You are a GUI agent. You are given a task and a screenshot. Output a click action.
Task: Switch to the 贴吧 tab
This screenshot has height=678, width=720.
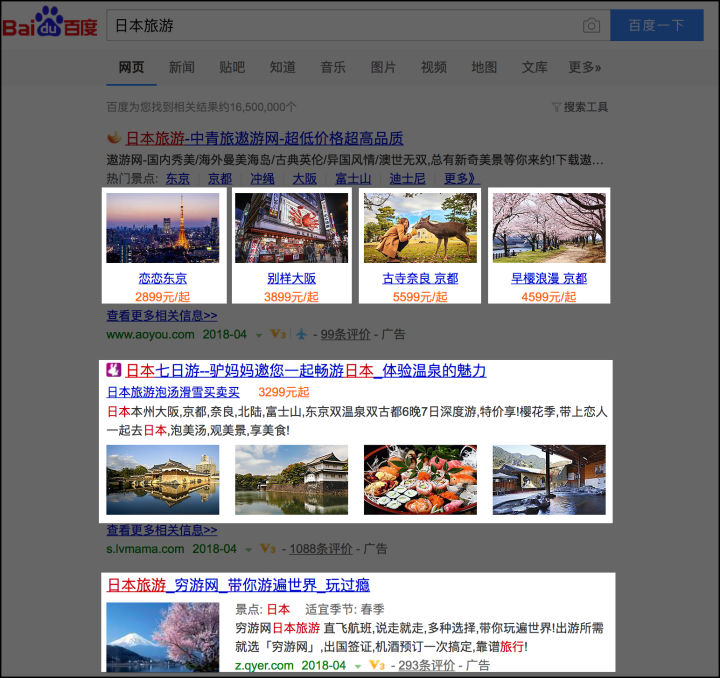point(232,67)
